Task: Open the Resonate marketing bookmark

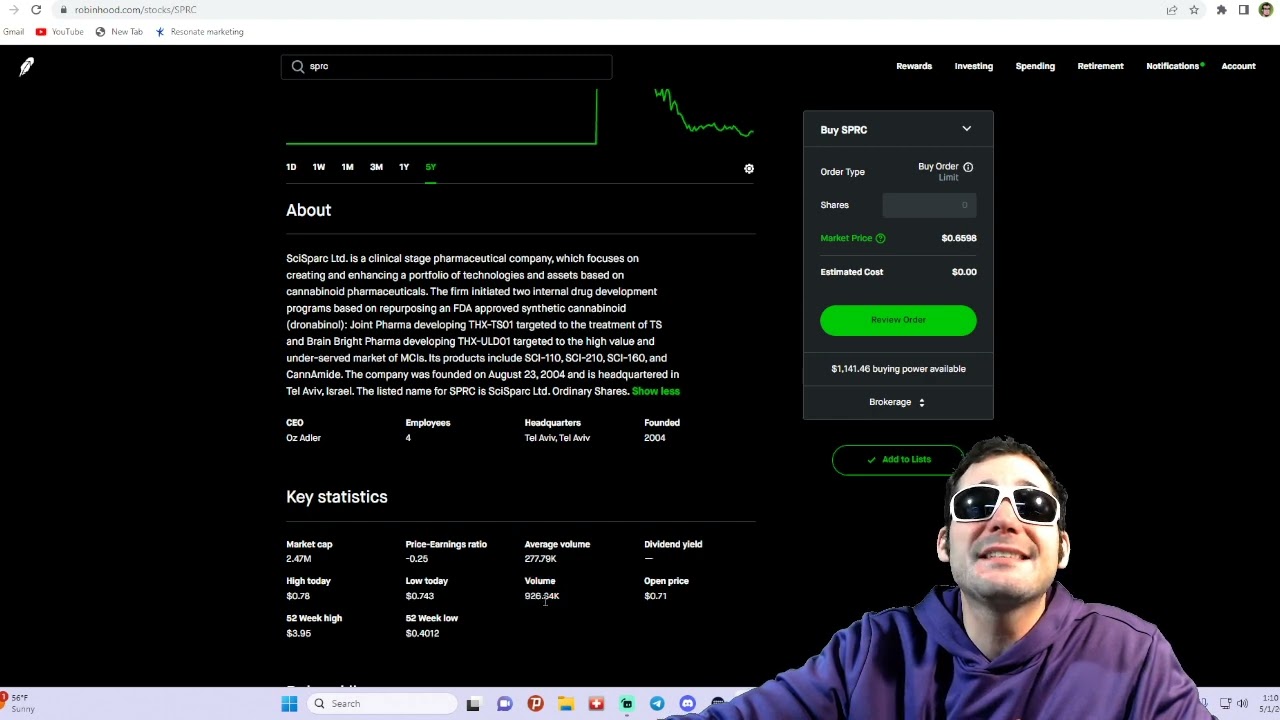Action: click(199, 32)
